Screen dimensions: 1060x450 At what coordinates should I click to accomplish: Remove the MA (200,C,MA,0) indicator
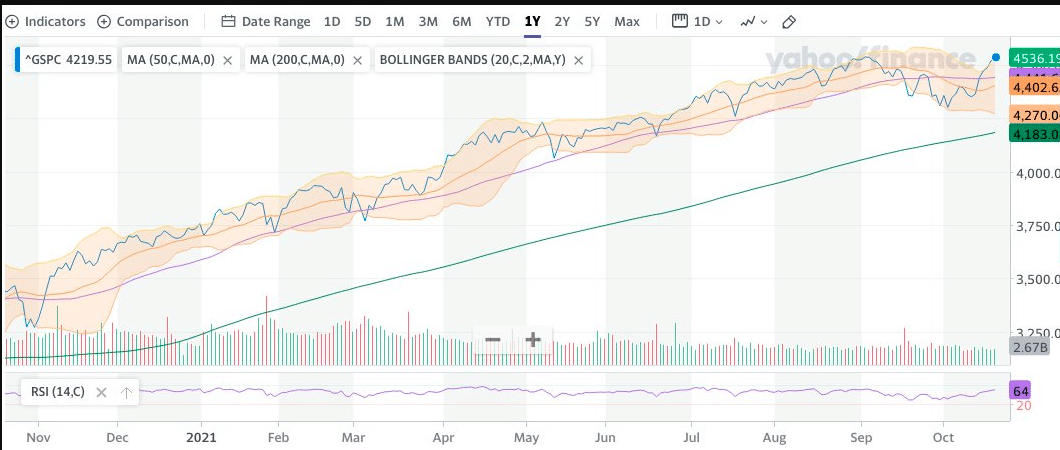coord(358,60)
